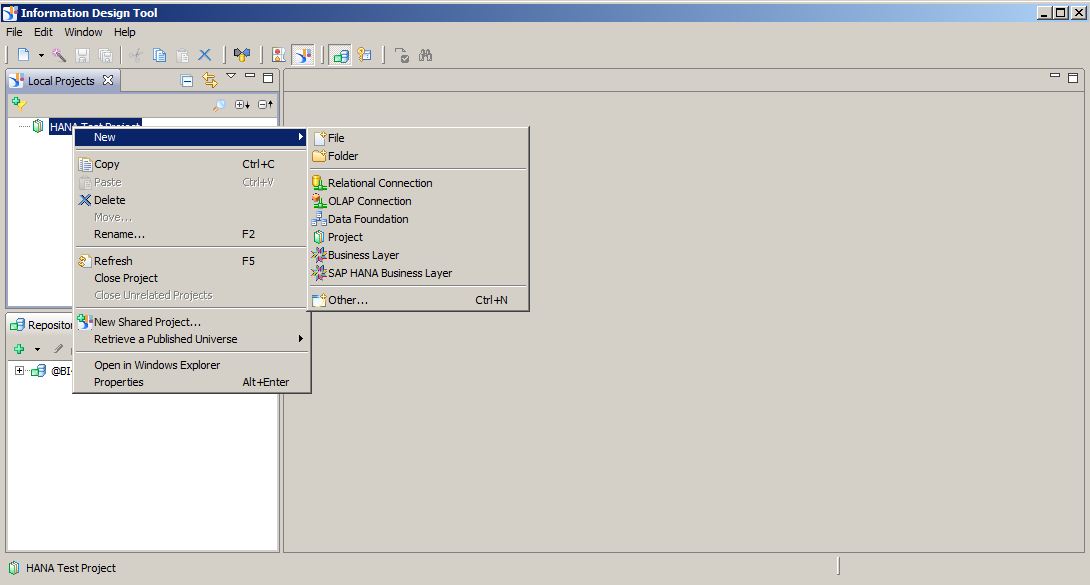Select Data Foundation from the New submenu
Screen dimensions: 1090x585
(x=367, y=219)
